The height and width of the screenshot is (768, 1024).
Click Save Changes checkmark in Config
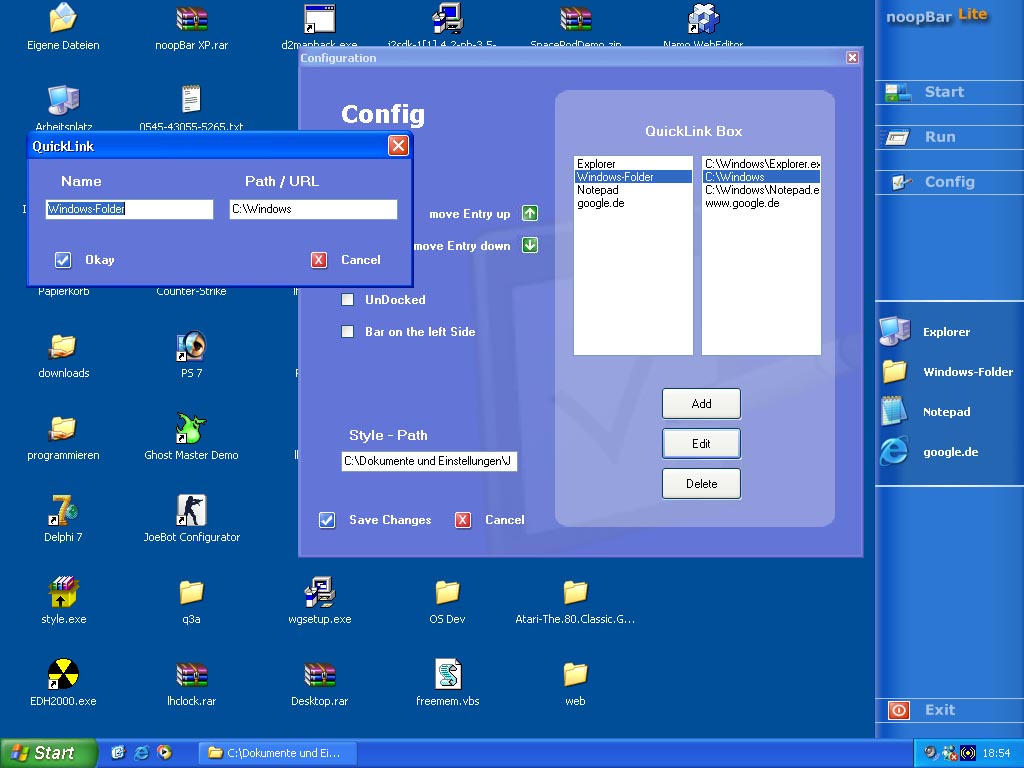[x=327, y=520]
